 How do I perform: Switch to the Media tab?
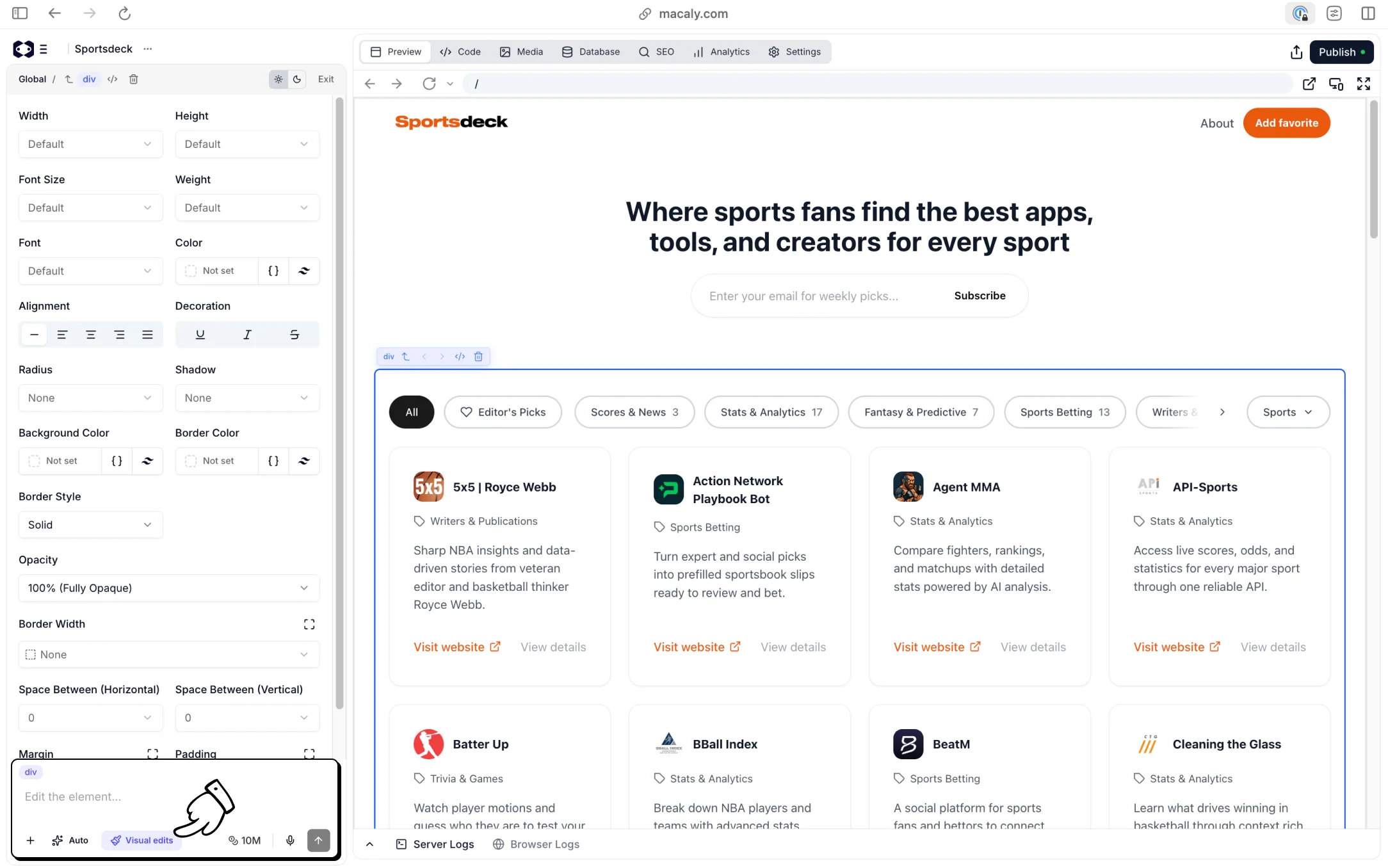[x=522, y=52]
